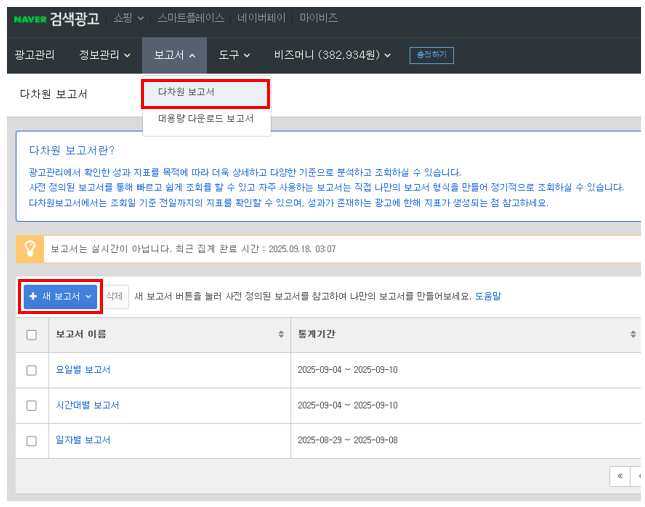Image resolution: width=645 pixels, height=507 pixels.
Task: Click the 다차원 보고서 page title
Action: (x=53, y=94)
